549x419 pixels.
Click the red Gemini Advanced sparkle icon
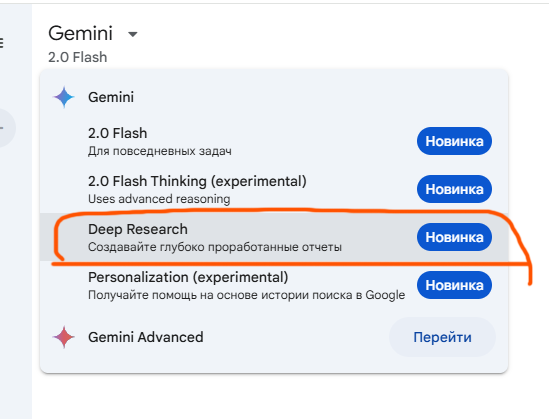coord(64,337)
